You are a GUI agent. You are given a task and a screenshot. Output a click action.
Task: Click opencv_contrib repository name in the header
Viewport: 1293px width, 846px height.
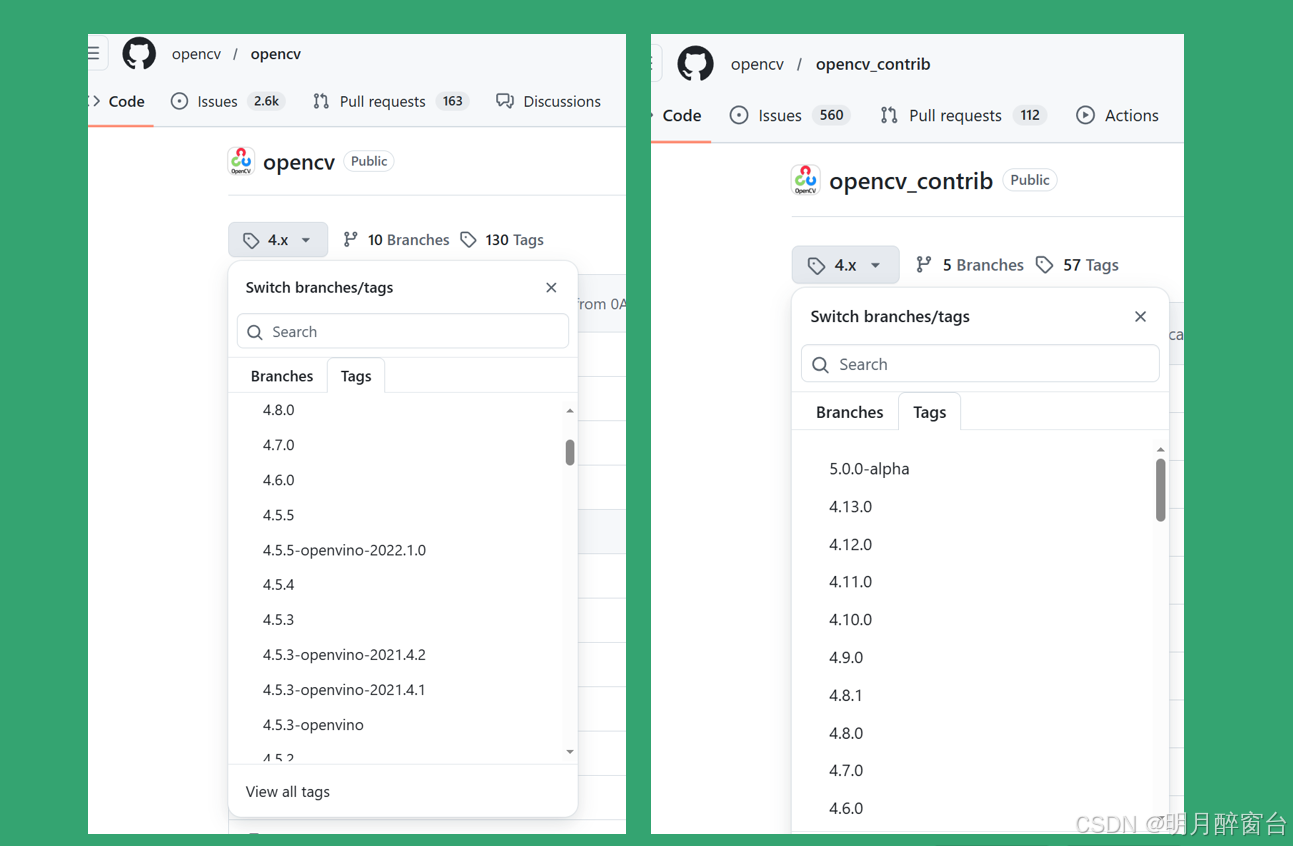873,64
